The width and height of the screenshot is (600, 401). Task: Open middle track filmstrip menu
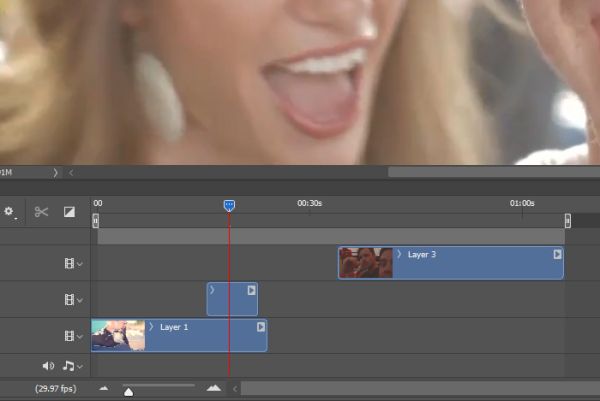pyautogui.click(x=73, y=300)
